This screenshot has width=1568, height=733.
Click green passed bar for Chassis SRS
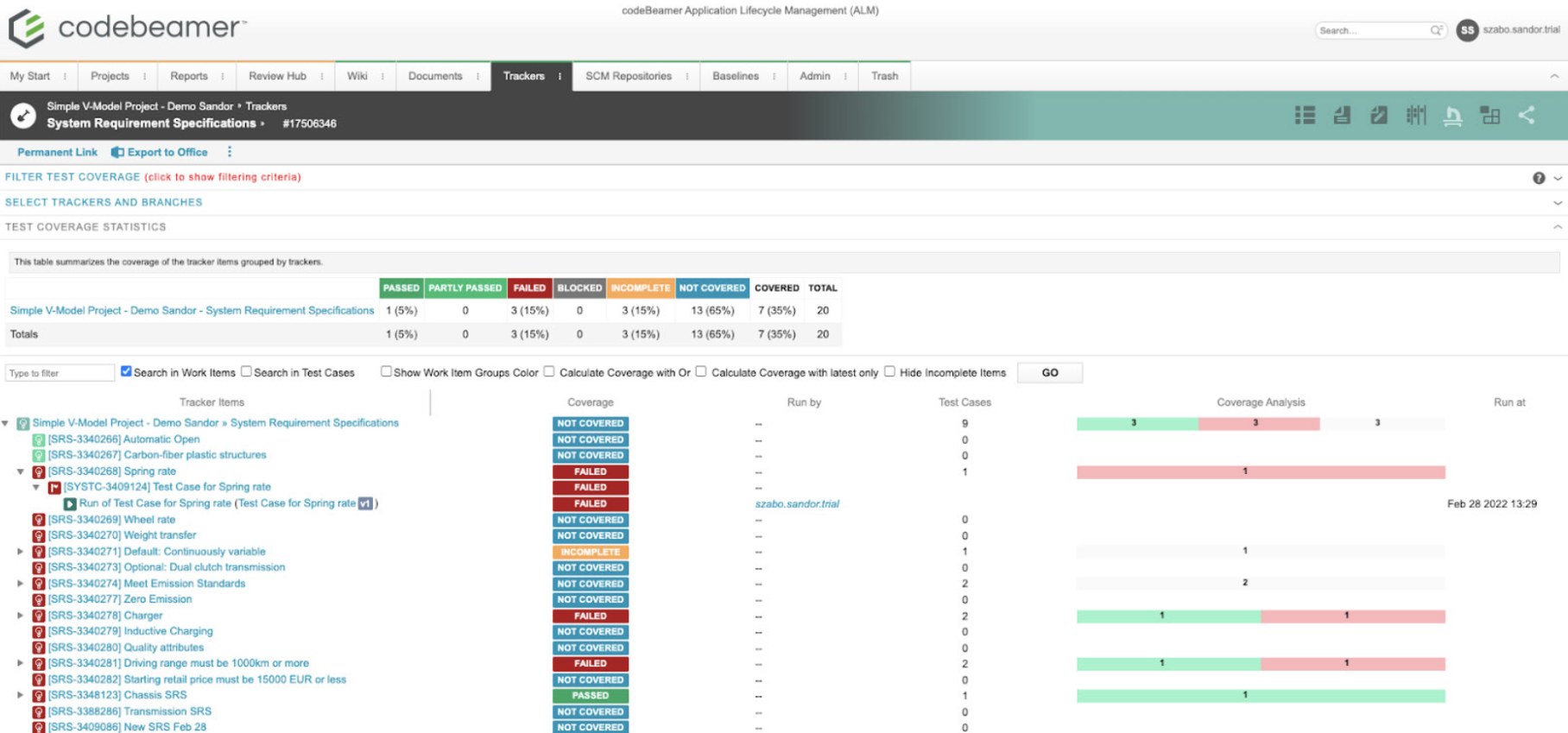point(1260,696)
